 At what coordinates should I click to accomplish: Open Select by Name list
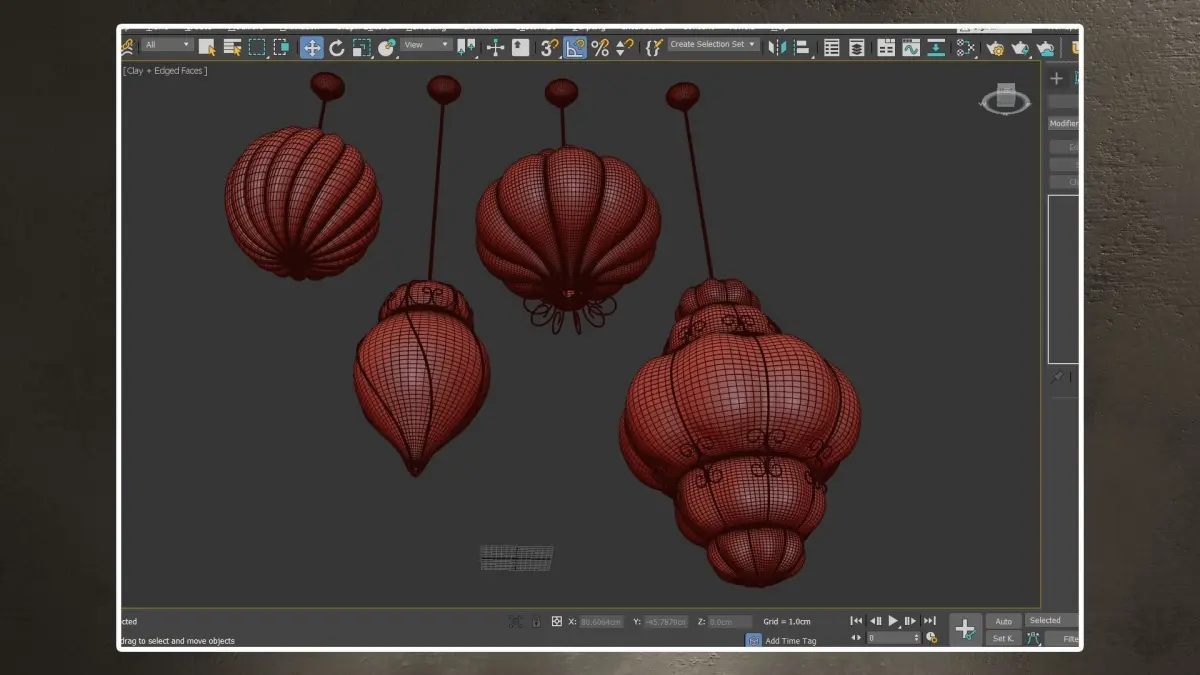click(233, 47)
